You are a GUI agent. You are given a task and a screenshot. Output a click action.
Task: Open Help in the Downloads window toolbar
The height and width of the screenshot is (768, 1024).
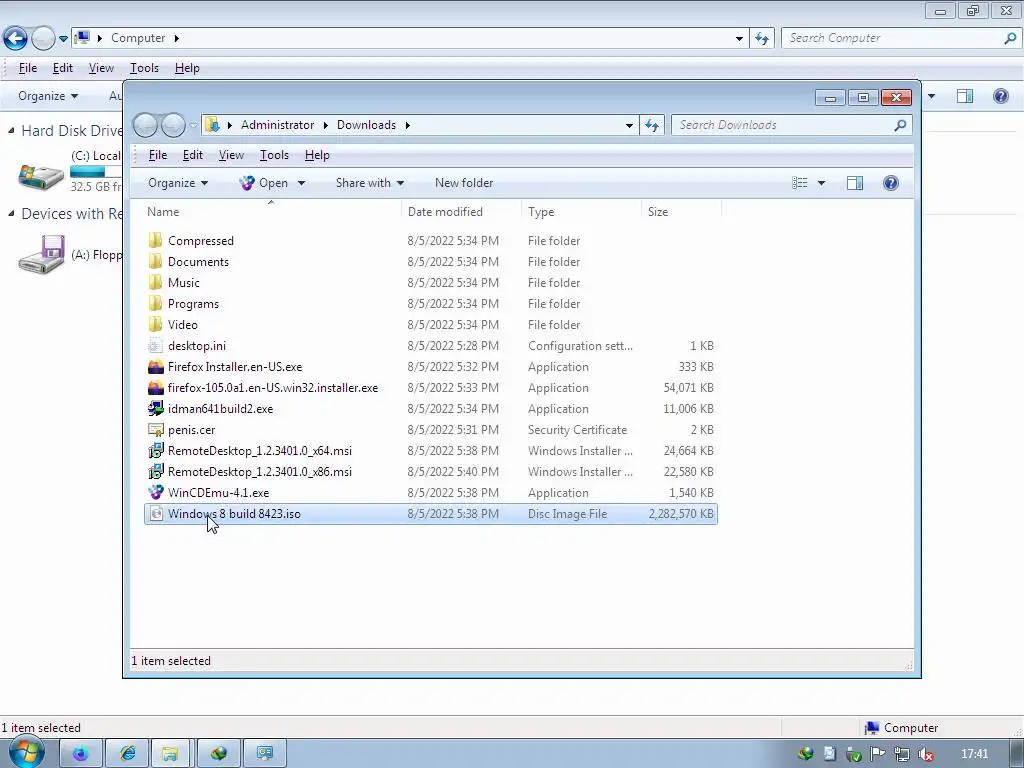tap(891, 183)
